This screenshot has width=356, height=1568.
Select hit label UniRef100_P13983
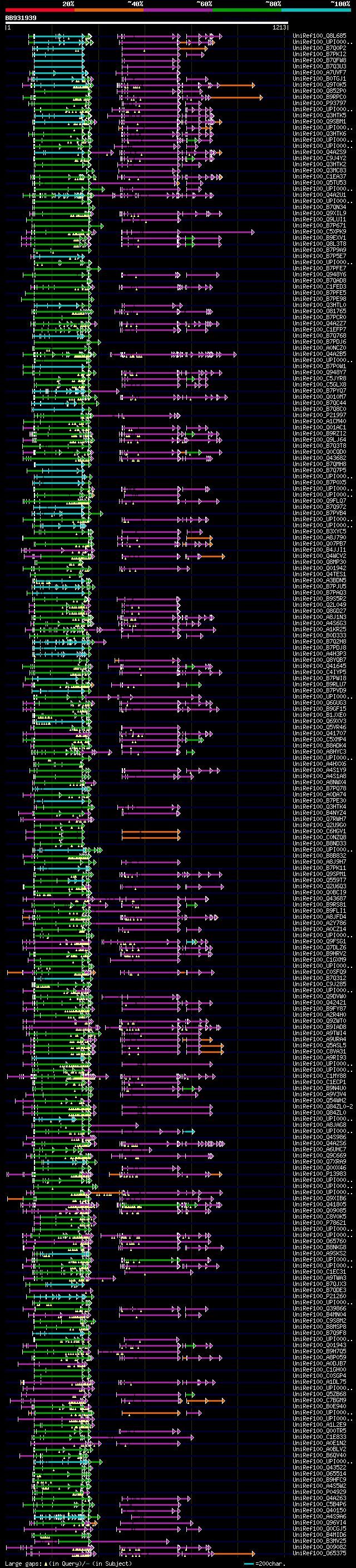pyautogui.click(x=319, y=1174)
